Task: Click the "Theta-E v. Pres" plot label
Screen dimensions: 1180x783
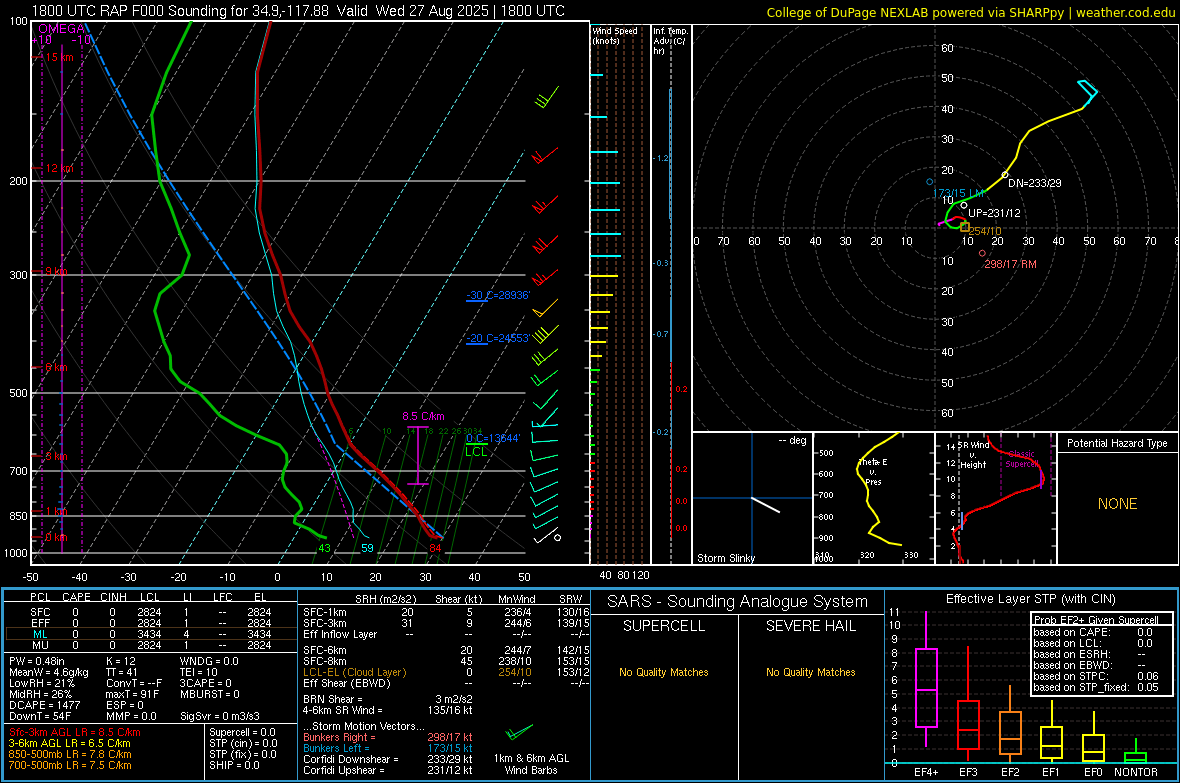Action: 872,471
